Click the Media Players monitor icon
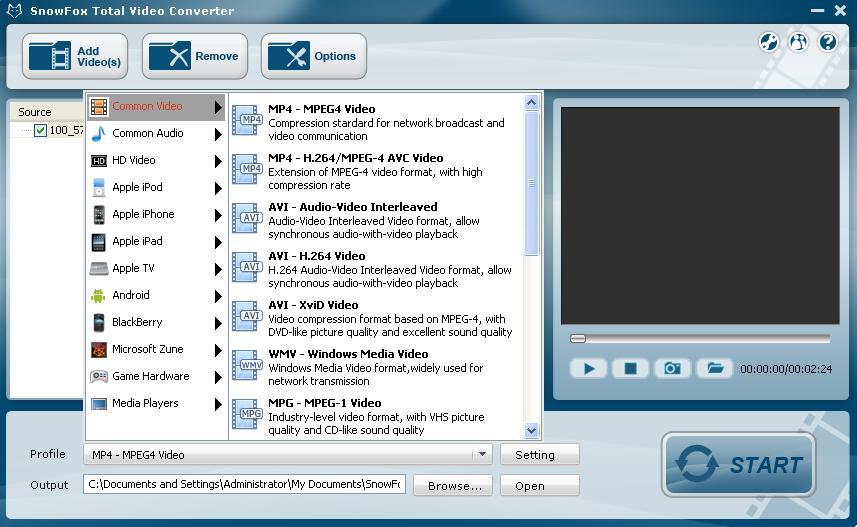This screenshot has width=857, height=527. coord(99,404)
